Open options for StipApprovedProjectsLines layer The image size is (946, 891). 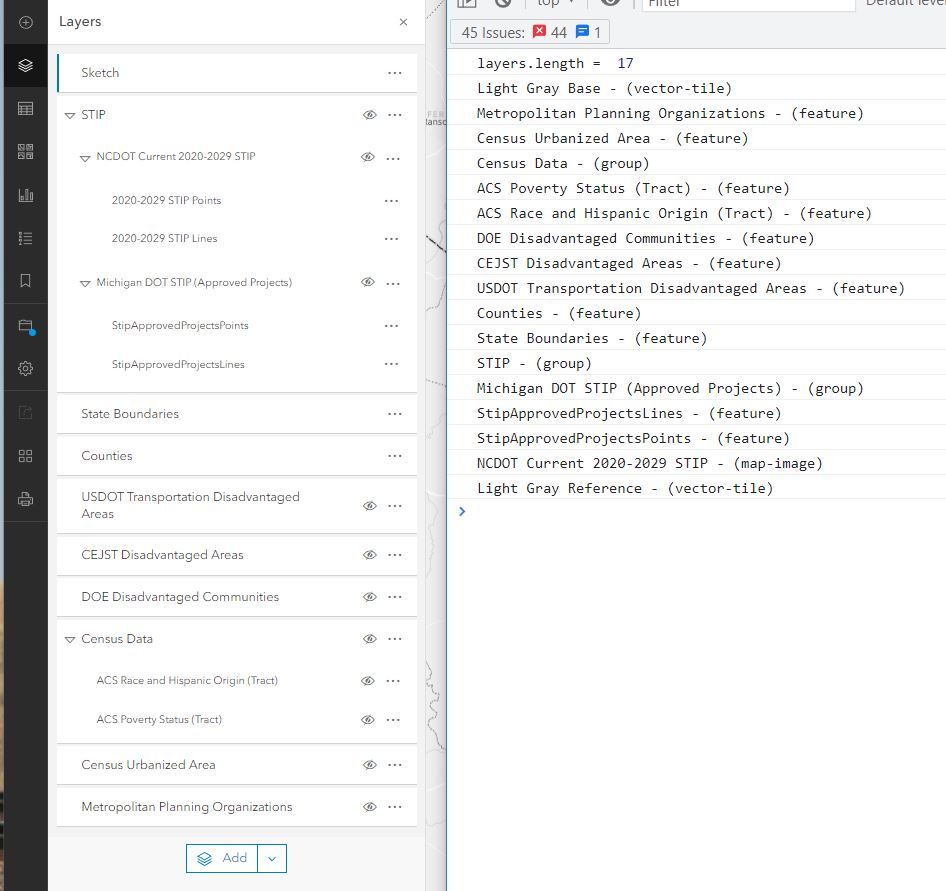pyautogui.click(x=392, y=364)
